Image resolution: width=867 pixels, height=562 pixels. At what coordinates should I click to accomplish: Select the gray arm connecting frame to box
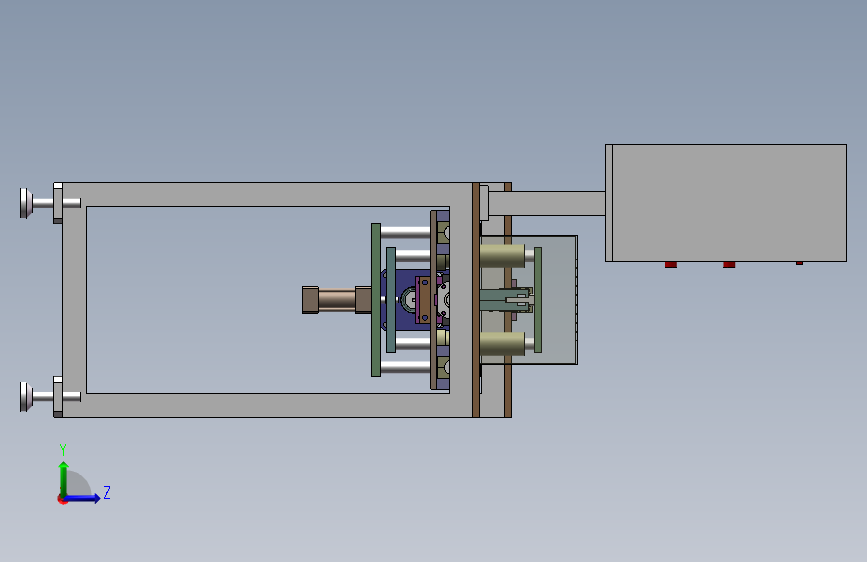546,203
